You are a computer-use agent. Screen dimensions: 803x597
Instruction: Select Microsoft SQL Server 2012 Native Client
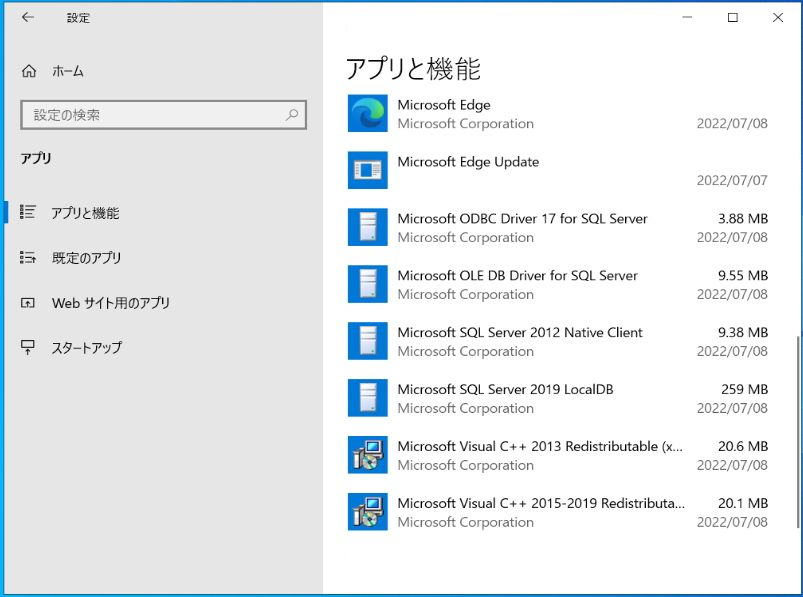pos(520,332)
